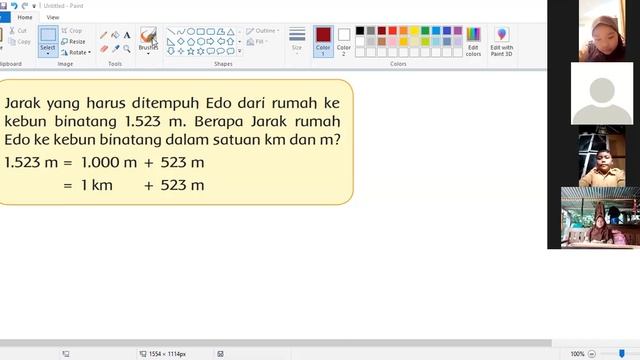
Task: Open the File menu tab
Action: [4, 18]
